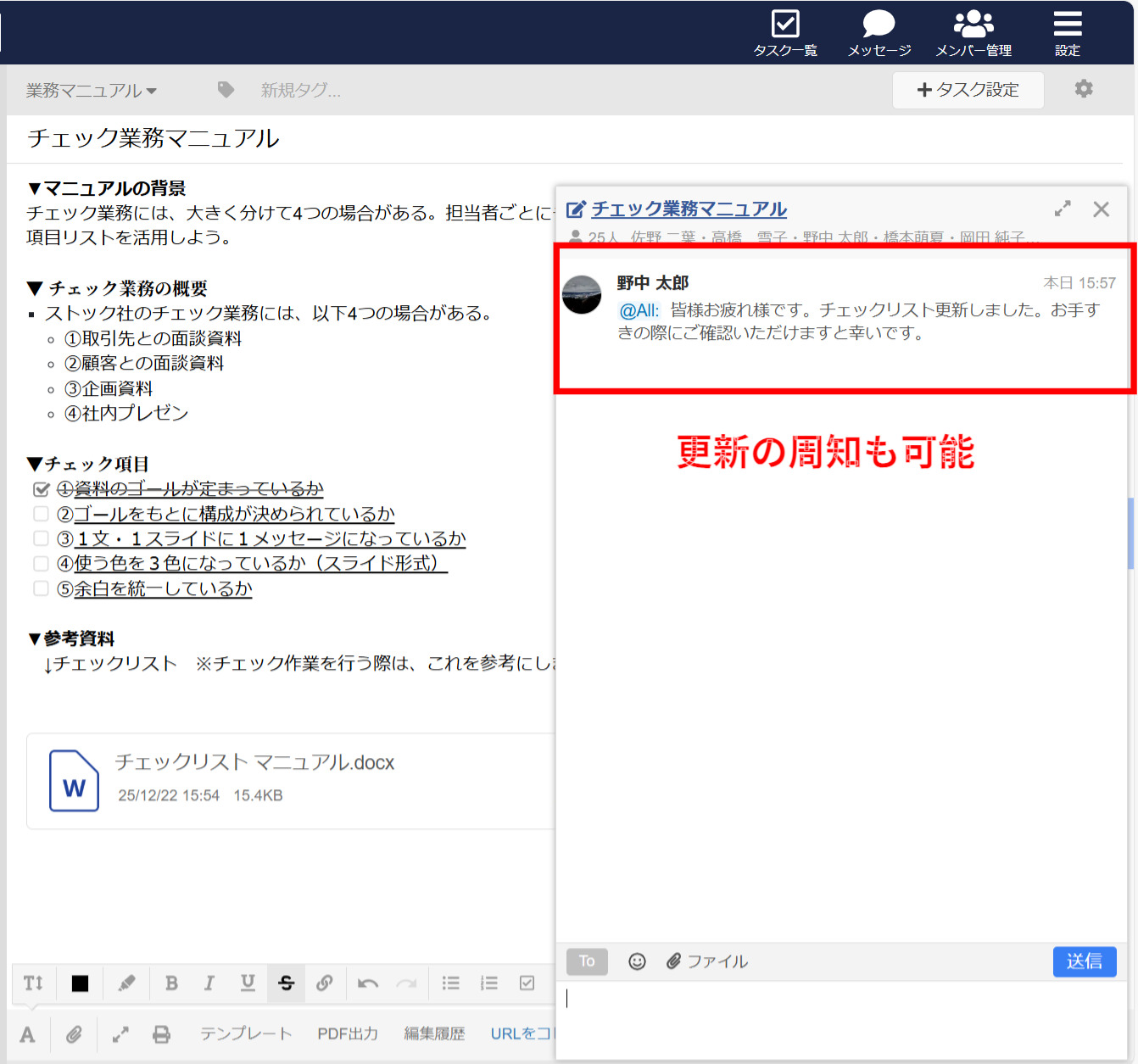Viewport: 1138px width, 1064px height.
Task: Click the print icon below the editor
Action: click(x=161, y=1034)
